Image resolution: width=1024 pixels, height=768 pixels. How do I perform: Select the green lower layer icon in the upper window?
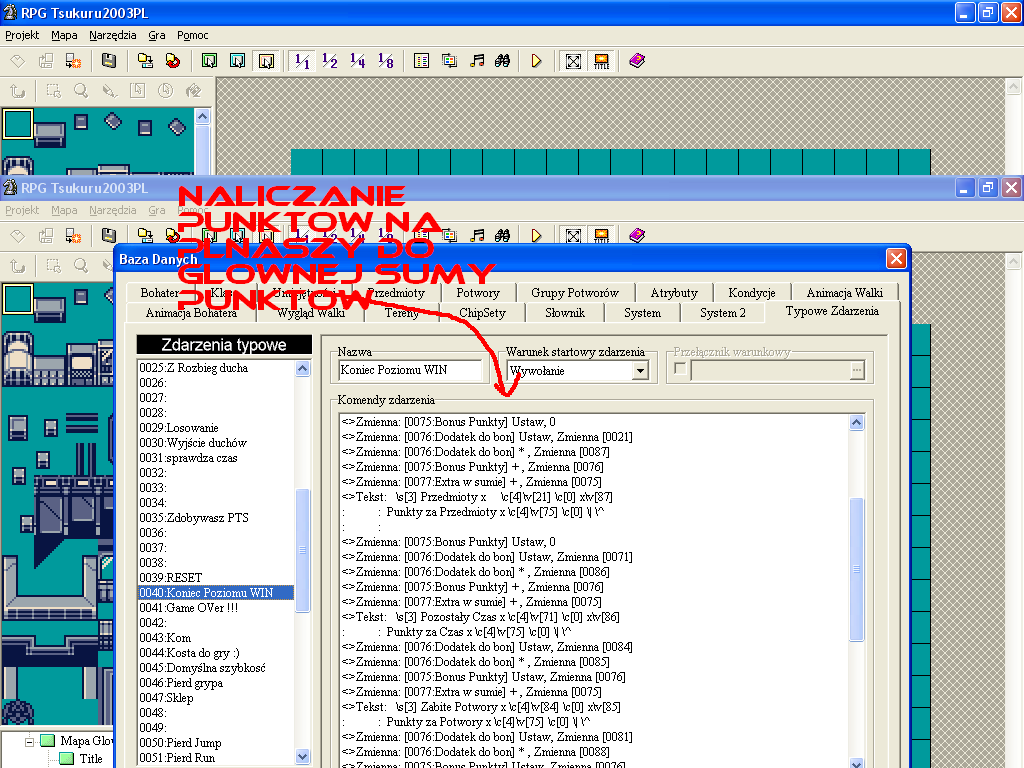[x=209, y=61]
